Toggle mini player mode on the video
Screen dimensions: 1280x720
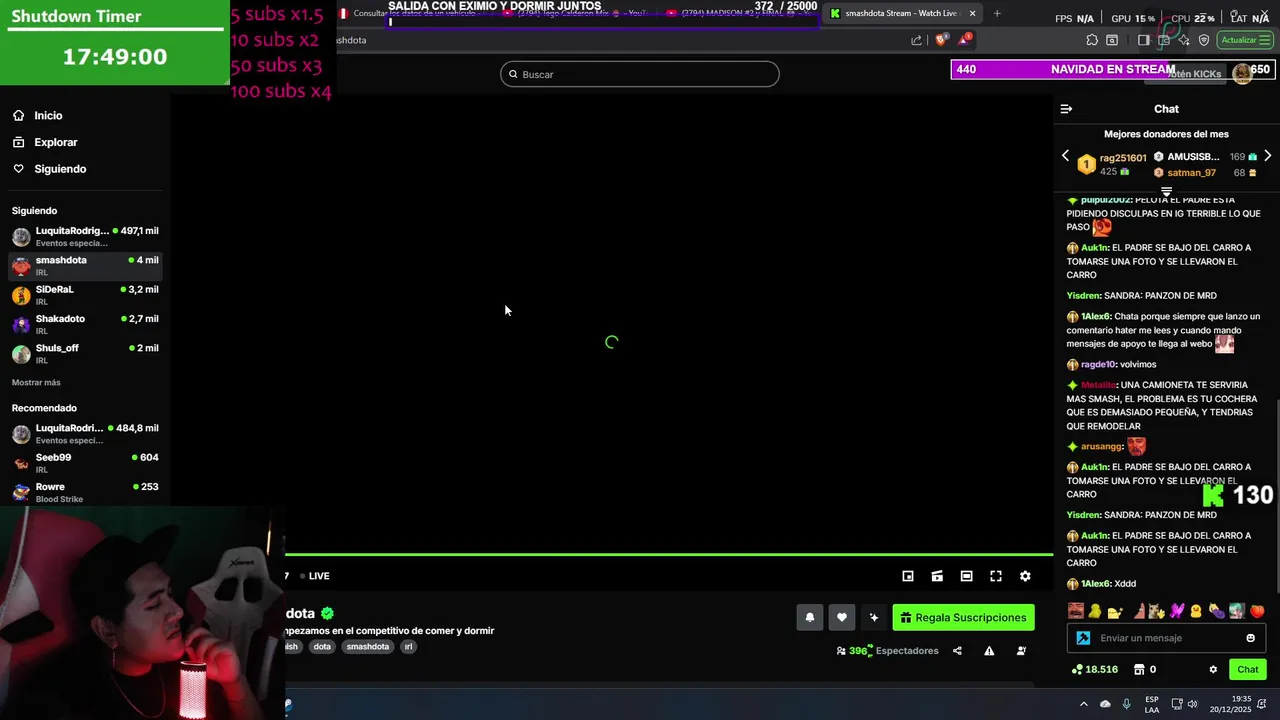[908, 576]
